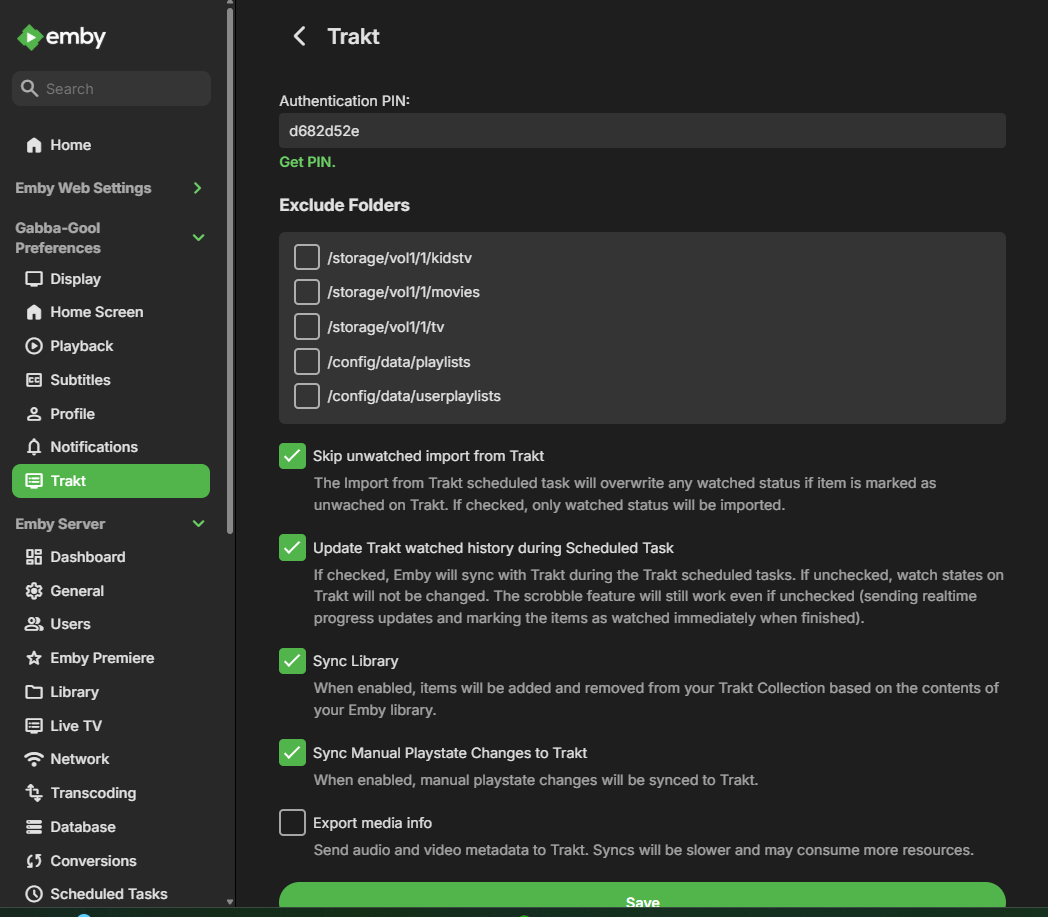1048x917 pixels.
Task: Open Scheduled Tasks clock icon
Action: point(34,894)
